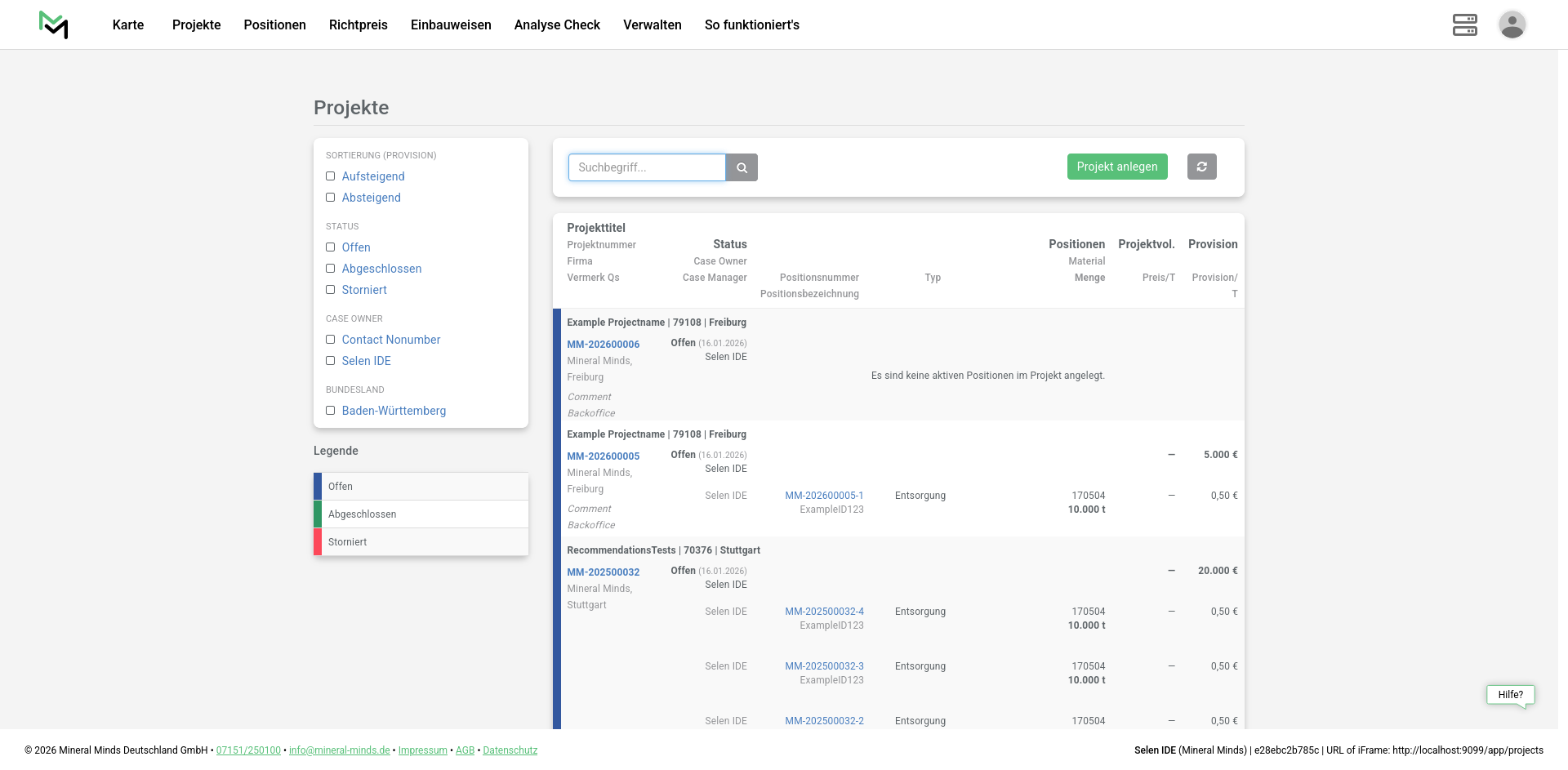The width and height of the screenshot is (1568, 770).
Task: Check the Offen status filter
Action: click(331, 247)
